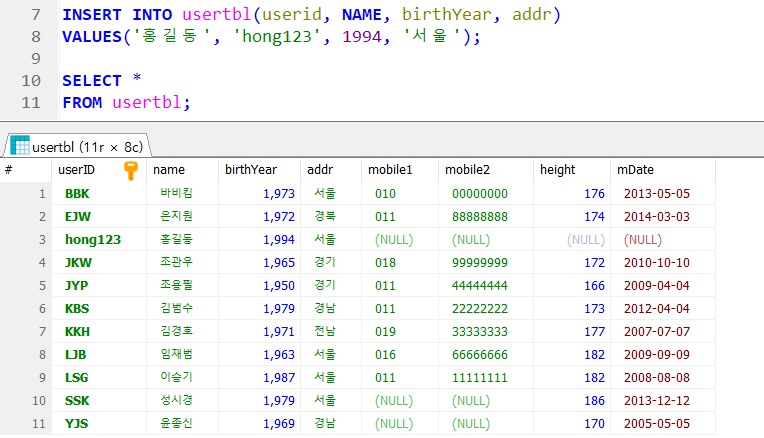The image size is (764, 438).
Task: Click the primary key icon in userID header
Action: [x=130, y=171]
